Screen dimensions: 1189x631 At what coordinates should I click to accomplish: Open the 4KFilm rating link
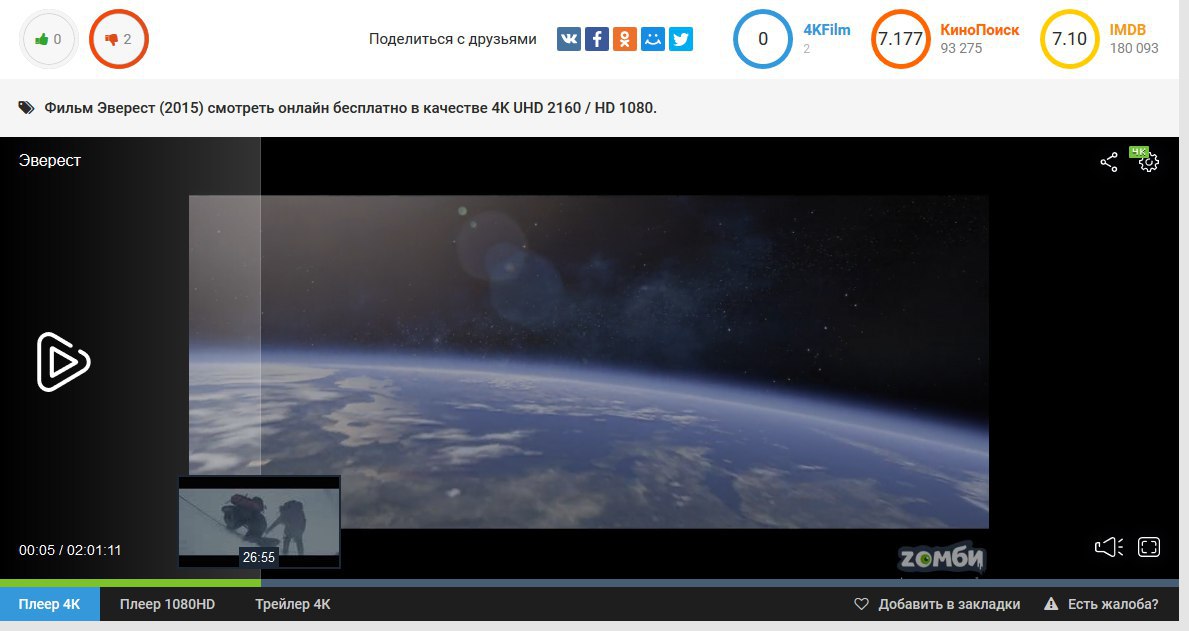click(827, 30)
